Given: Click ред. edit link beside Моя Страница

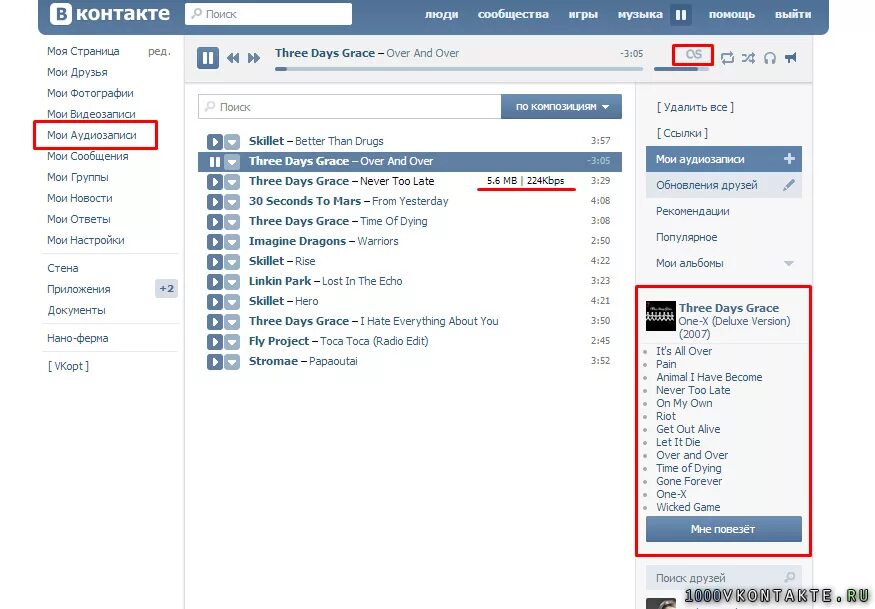Looking at the screenshot, I should [x=159, y=51].
